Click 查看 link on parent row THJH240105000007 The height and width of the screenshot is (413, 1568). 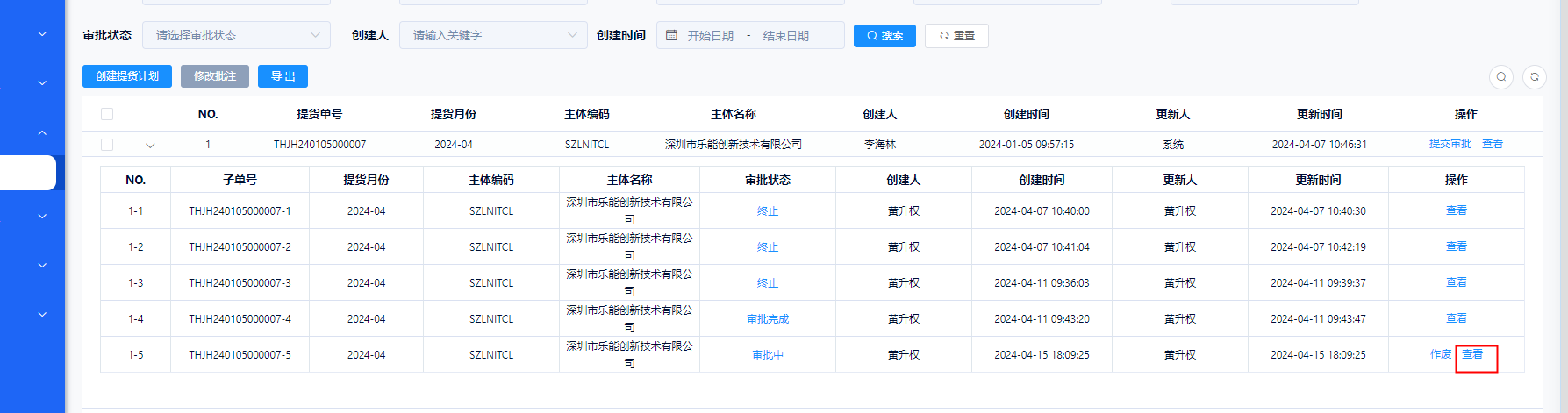1493,144
